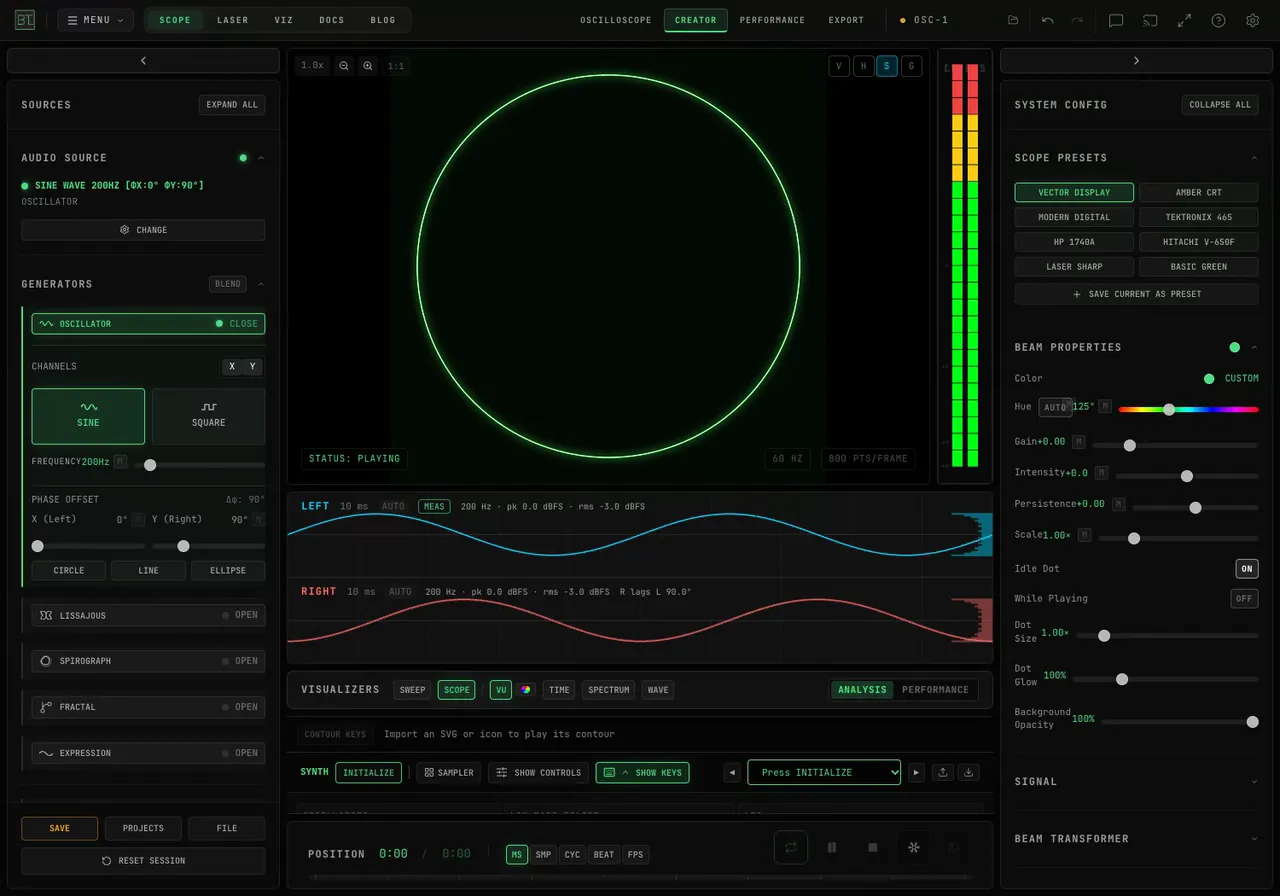Click the synth preset upload icon
The image size is (1280, 896).
(x=943, y=772)
